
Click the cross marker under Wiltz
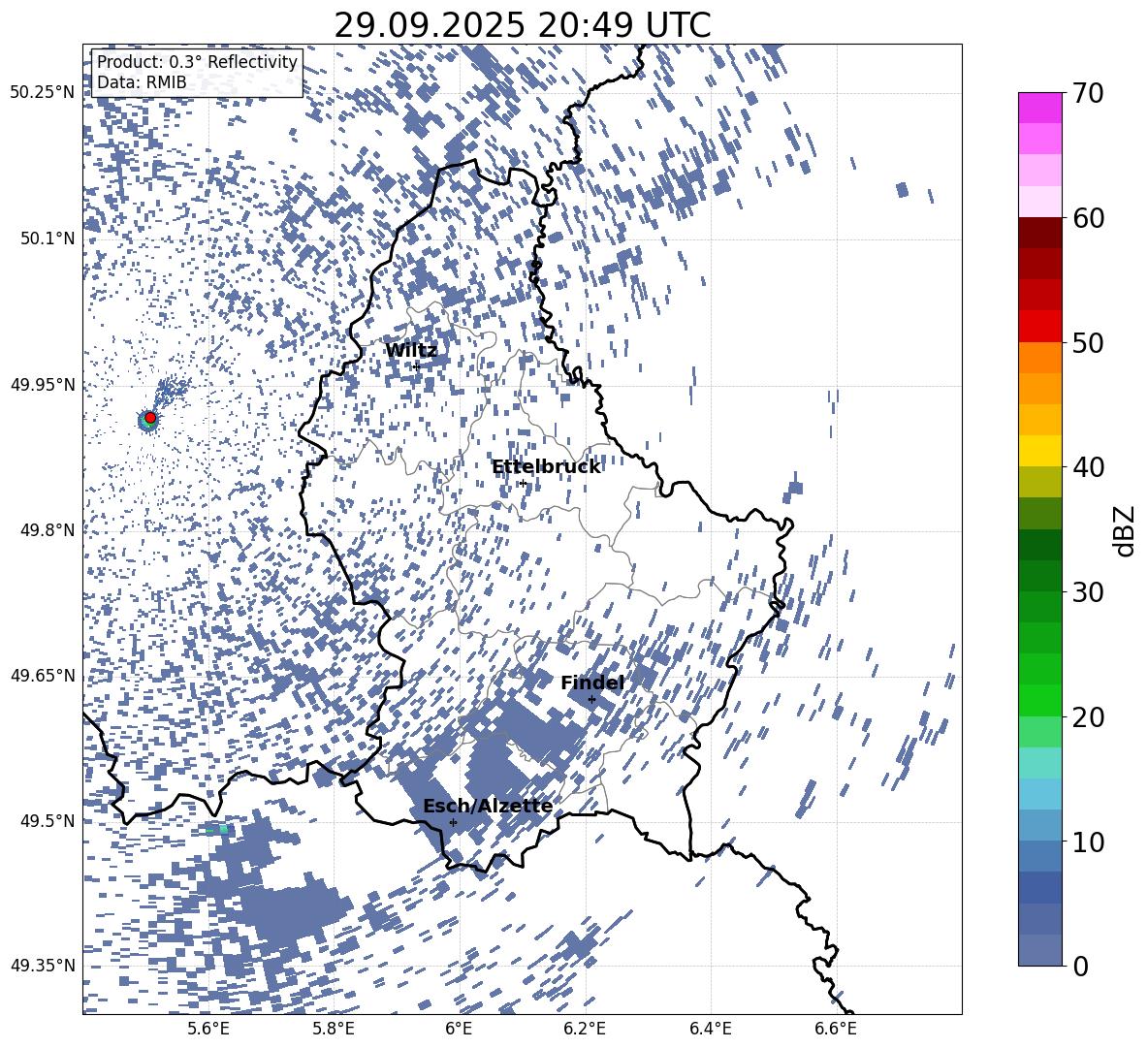[x=416, y=365]
